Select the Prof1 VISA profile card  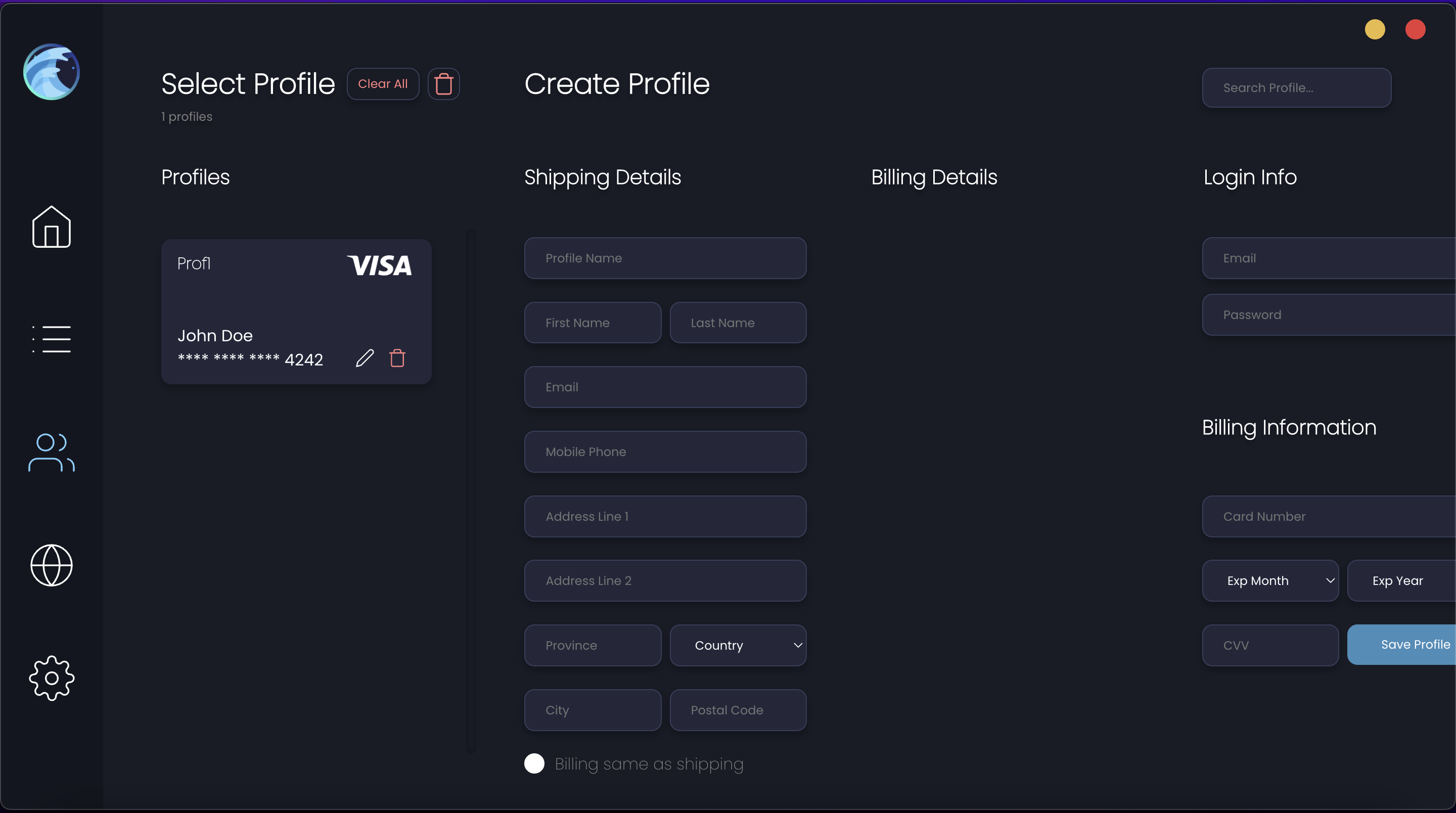click(296, 311)
